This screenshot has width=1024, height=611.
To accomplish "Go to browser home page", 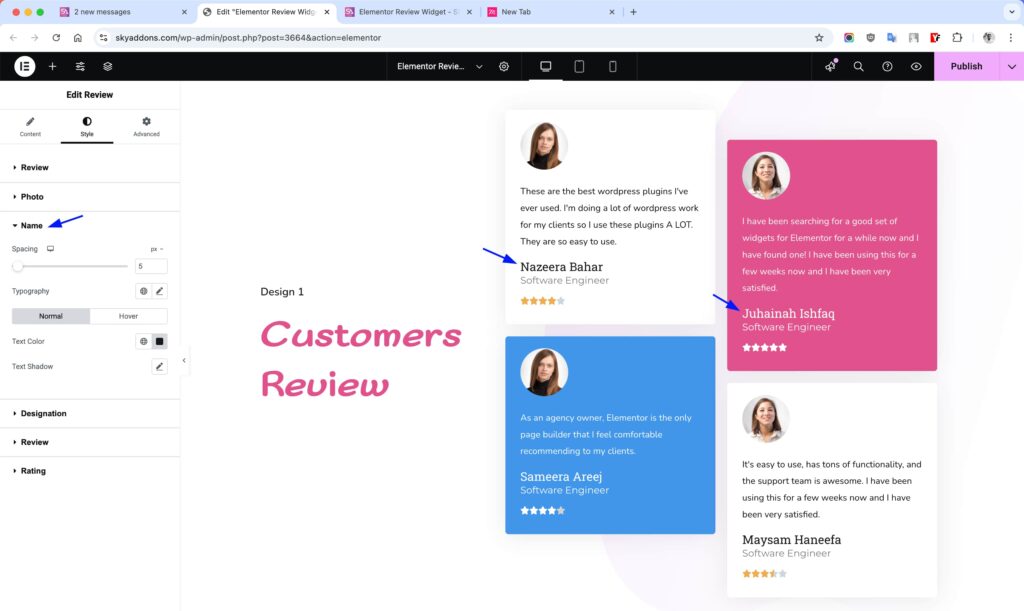I will pos(78,38).
